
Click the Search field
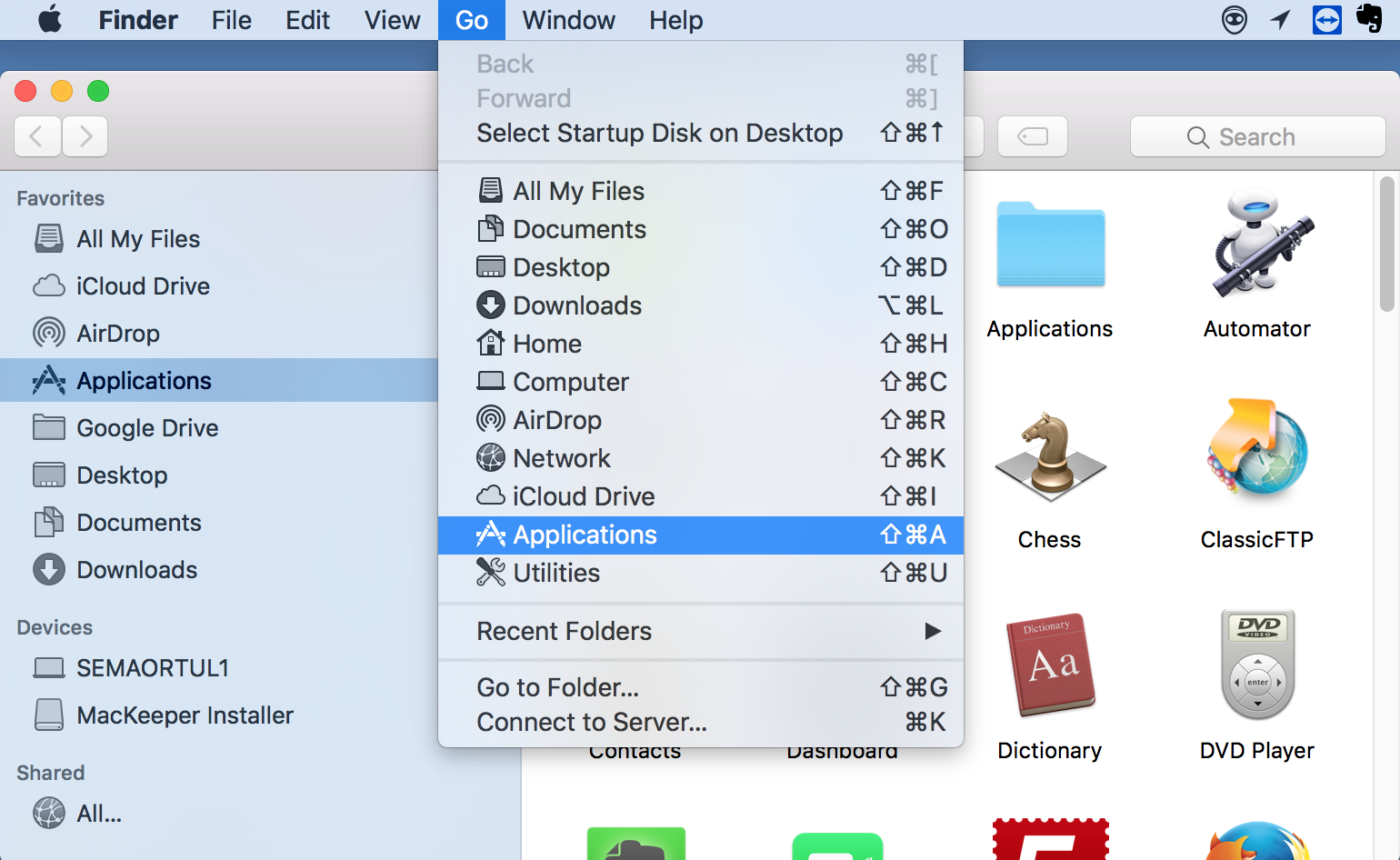click(1258, 136)
